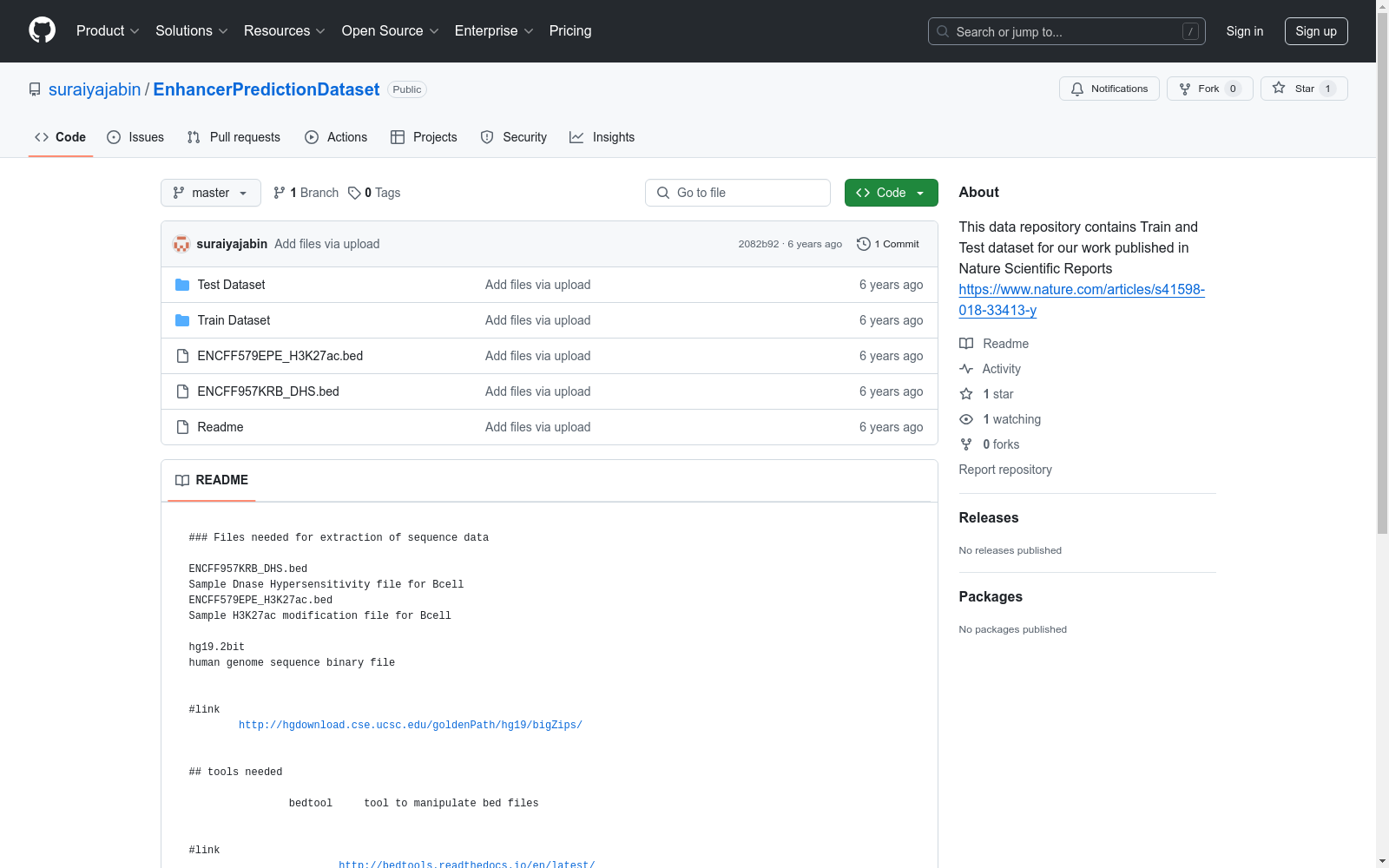Open the Test Dataset folder name

pos(231,285)
